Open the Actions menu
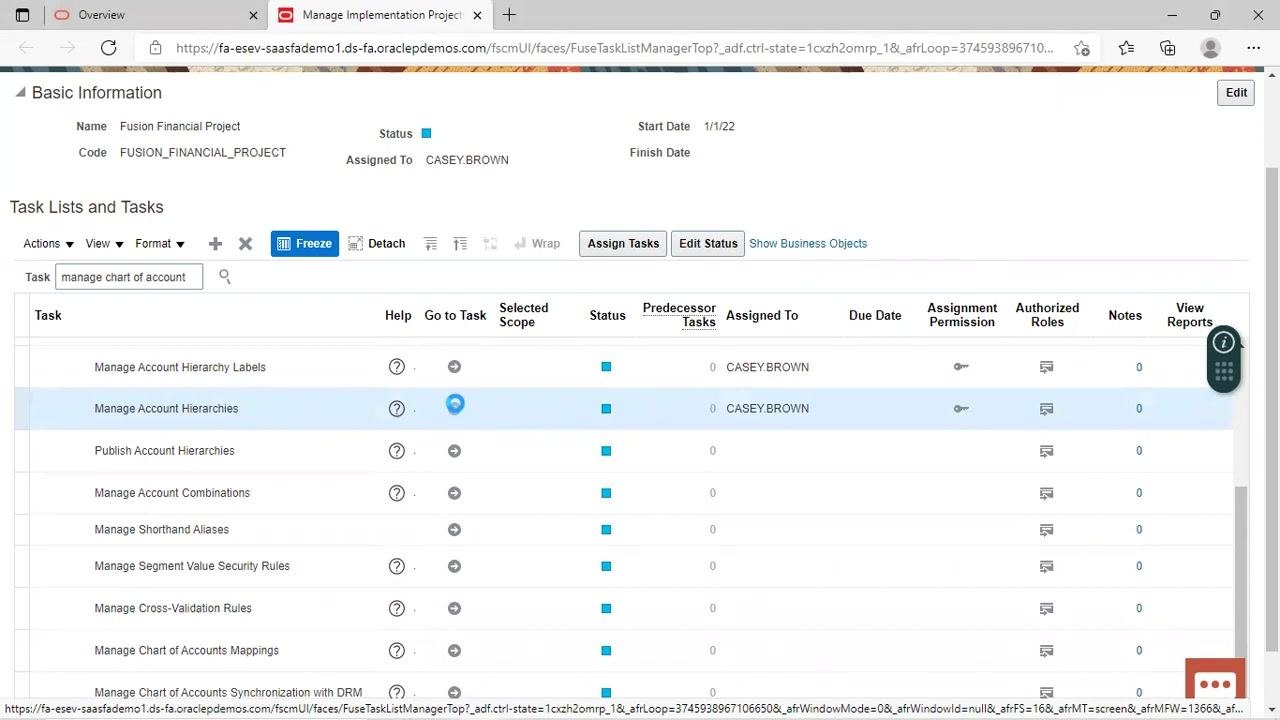 pyautogui.click(x=48, y=244)
